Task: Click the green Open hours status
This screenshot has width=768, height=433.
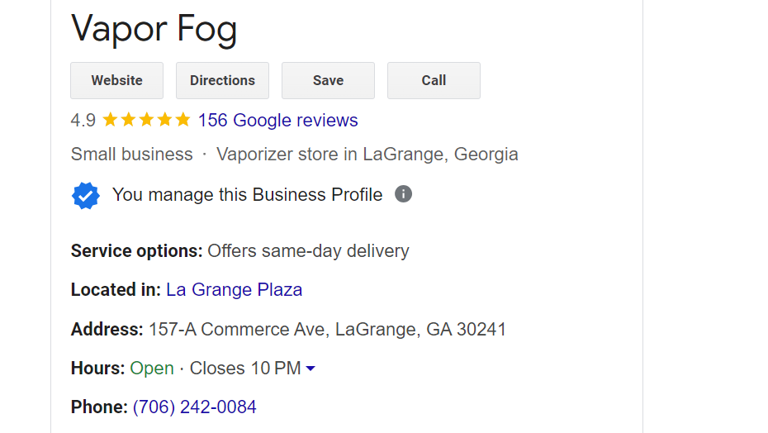Action: 152,368
